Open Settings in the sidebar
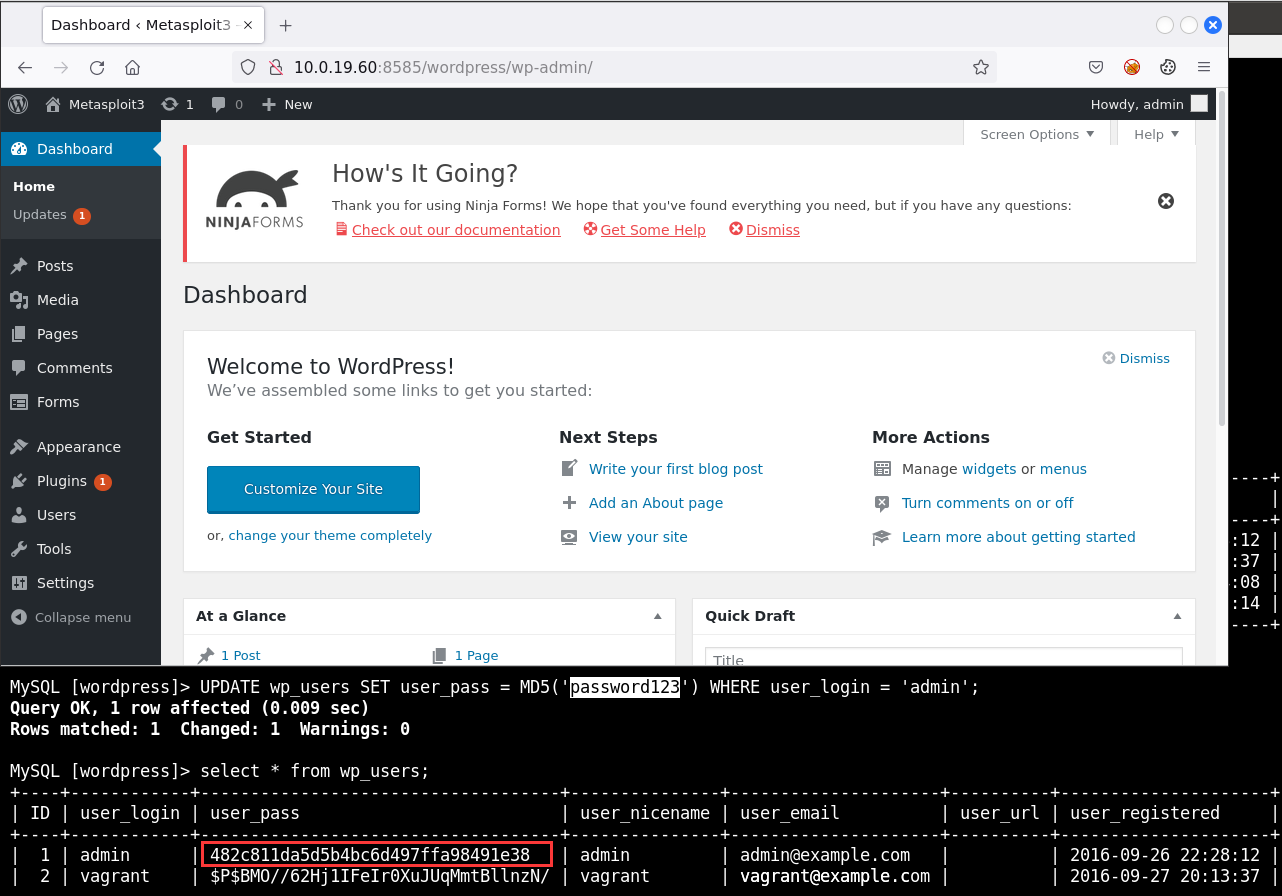The image size is (1282, 896). coord(65,583)
